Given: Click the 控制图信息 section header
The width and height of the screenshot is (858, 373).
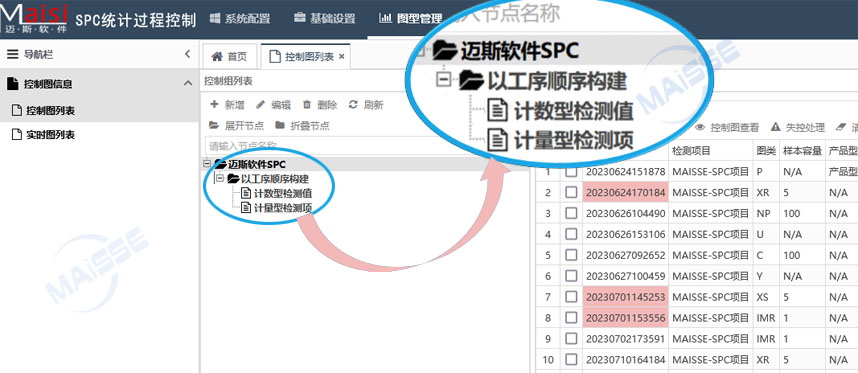Looking at the screenshot, I should click(99, 84).
